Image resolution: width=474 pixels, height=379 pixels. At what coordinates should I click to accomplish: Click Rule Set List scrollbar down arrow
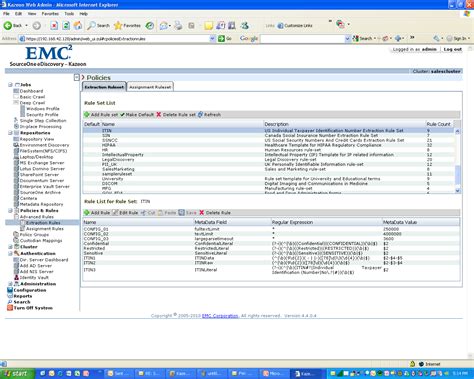tap(457, 191)
